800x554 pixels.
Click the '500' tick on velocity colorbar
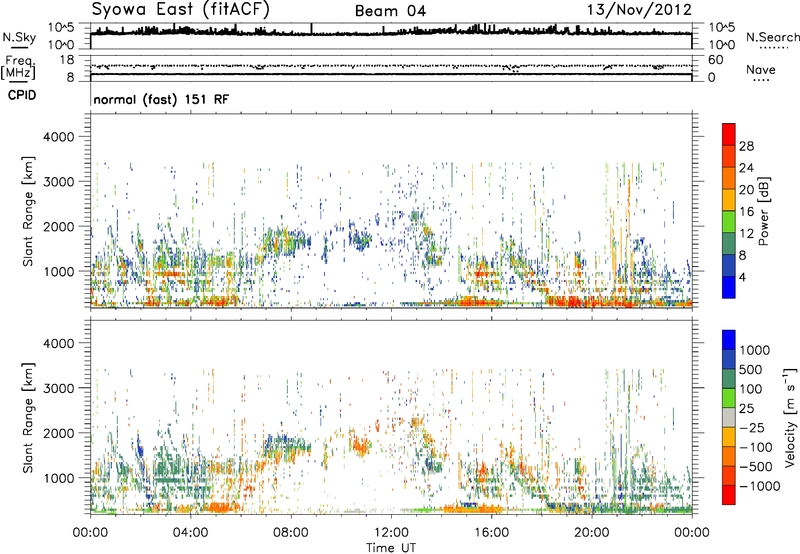pyautogui.click(x=752, y=369)
